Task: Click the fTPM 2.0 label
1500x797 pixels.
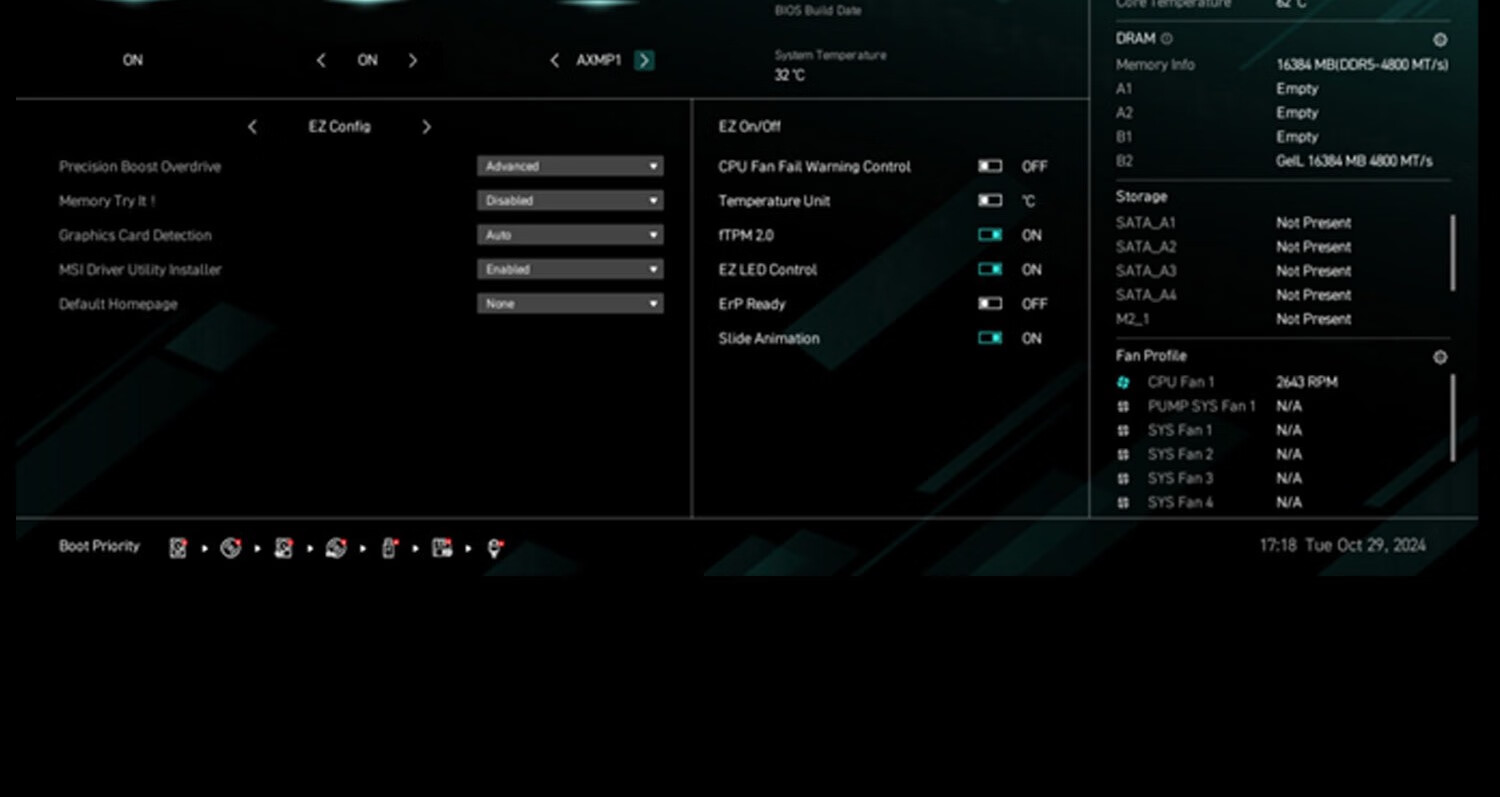Action: [746, 235]
